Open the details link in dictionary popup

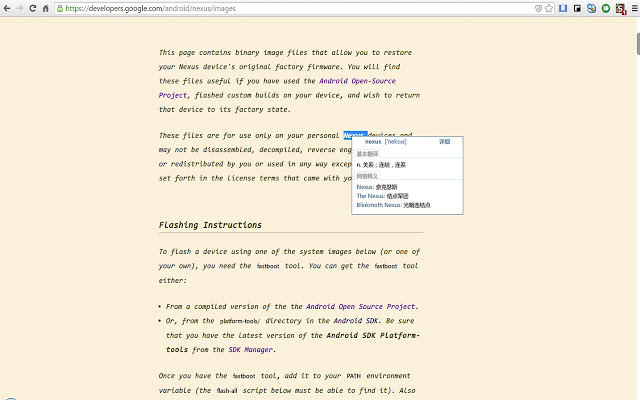[444, 142]
